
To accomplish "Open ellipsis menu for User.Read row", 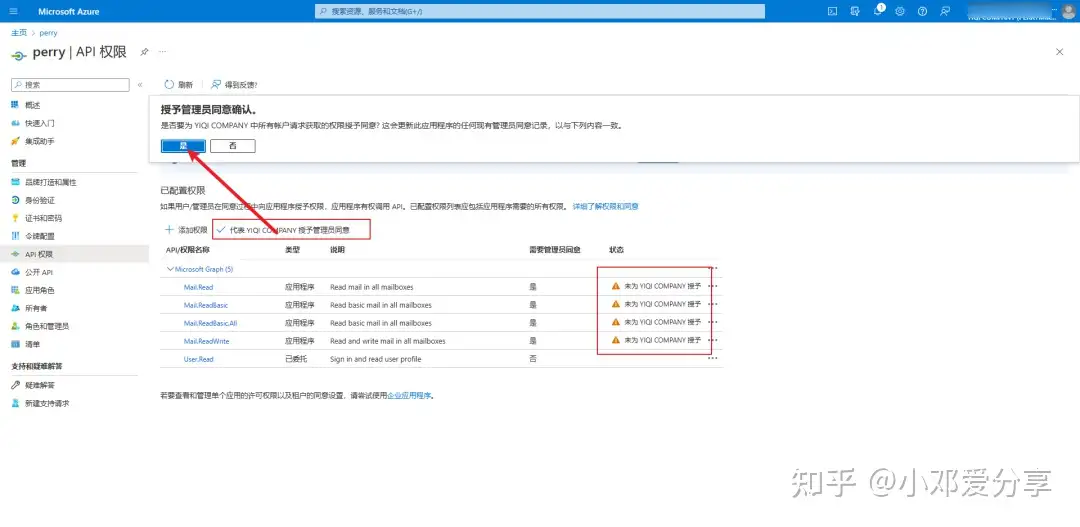I will [x=713, y=358].
